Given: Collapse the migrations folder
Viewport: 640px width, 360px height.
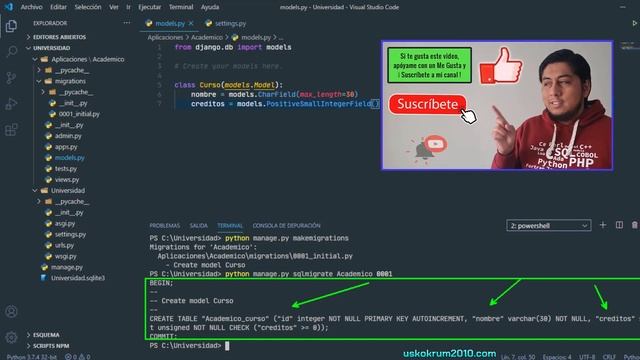Looking at the screenshot, I should tap(70, 81).
